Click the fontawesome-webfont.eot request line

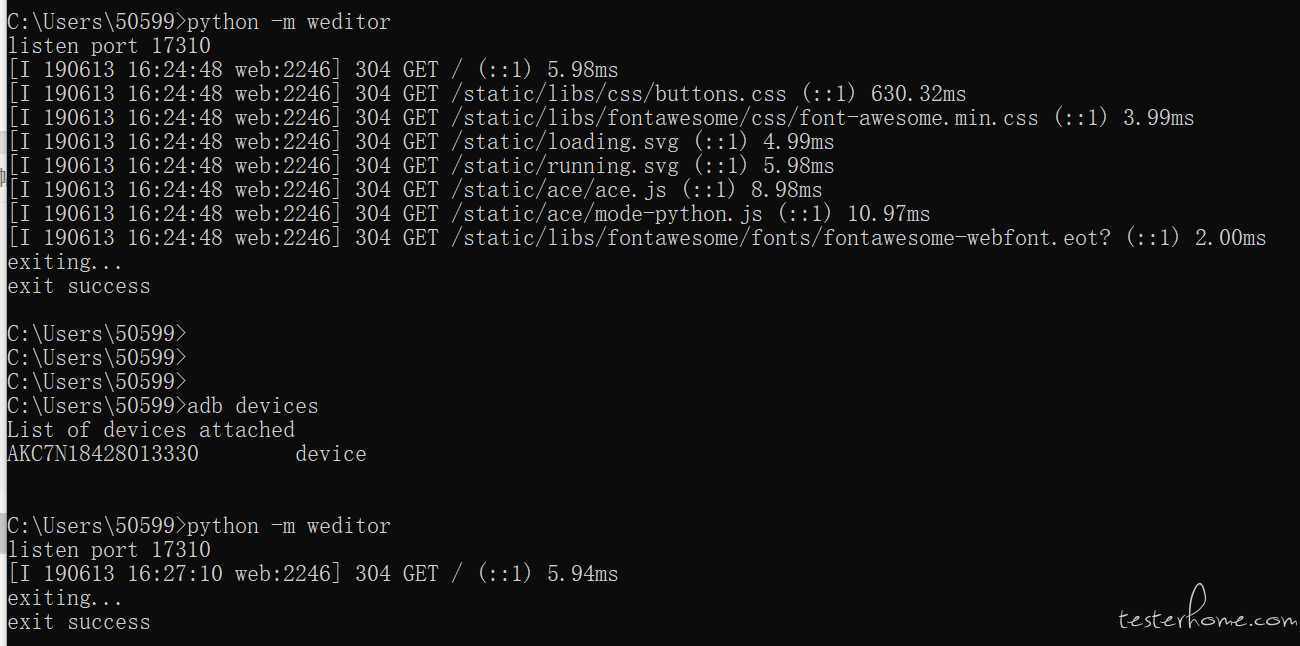(637, 238)
